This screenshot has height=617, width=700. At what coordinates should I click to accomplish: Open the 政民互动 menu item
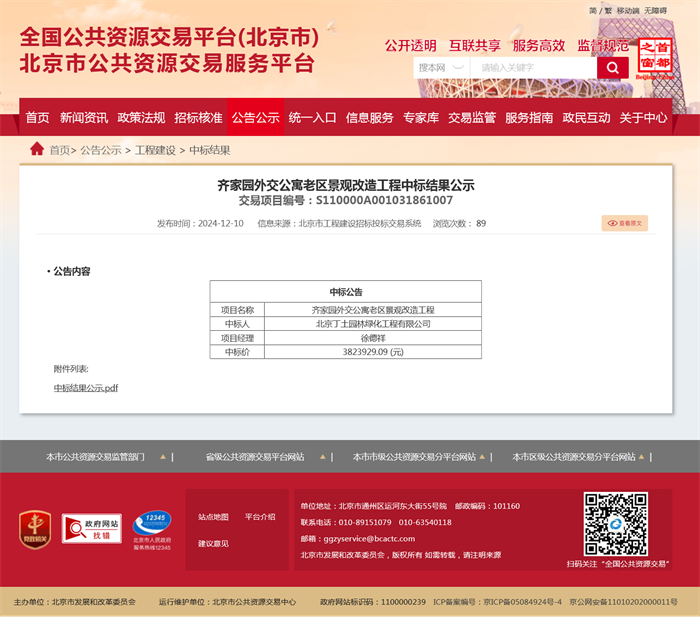[x=586, y=117]
